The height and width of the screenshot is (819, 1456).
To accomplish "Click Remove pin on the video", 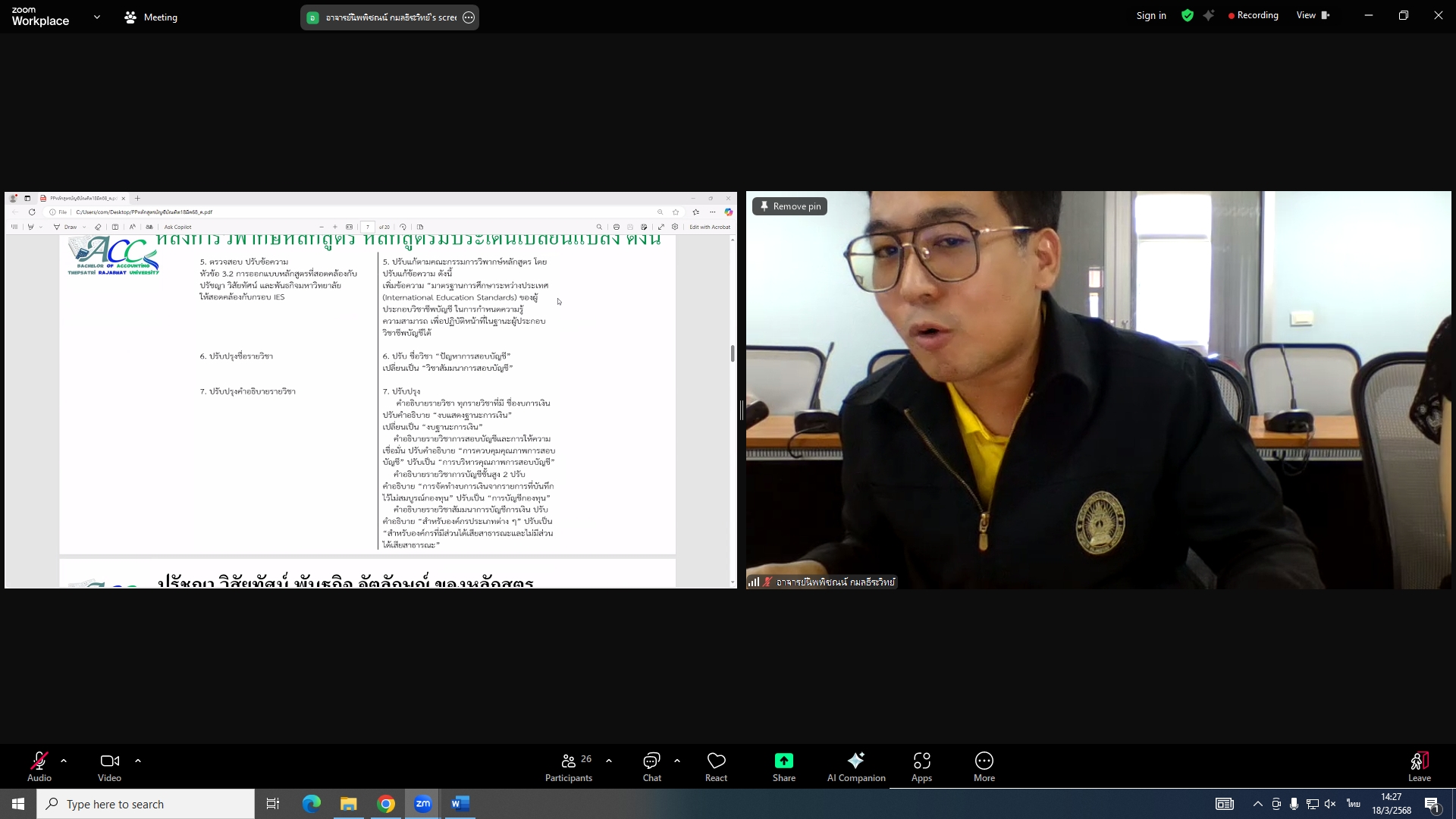I will click(x=789, y=206).
